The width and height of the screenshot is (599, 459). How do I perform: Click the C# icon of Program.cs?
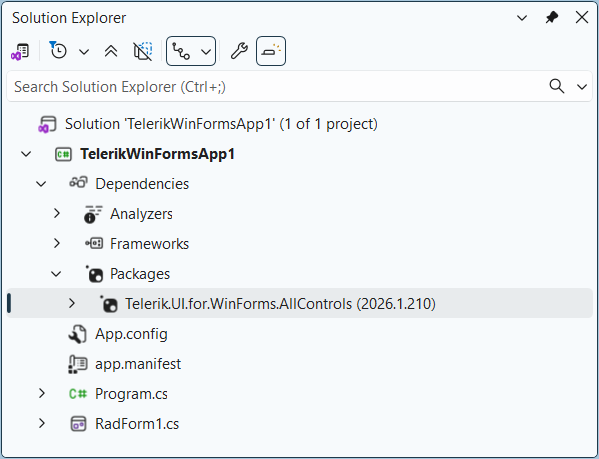78,394
